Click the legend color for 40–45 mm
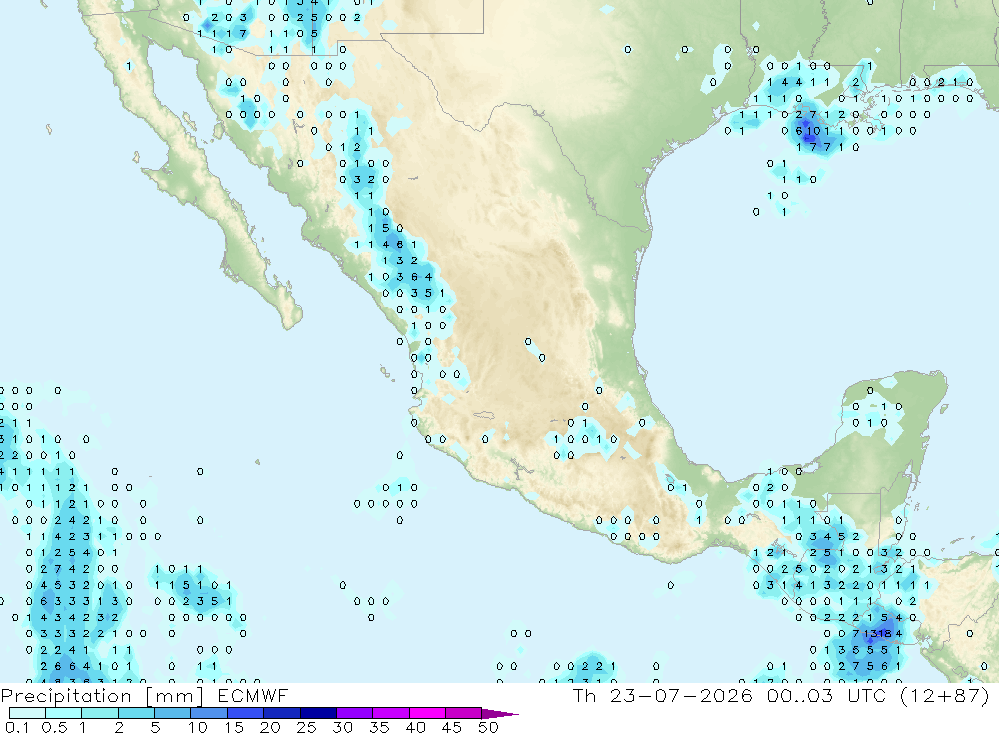The width and height of the screenshot is (1000, 733). [x=427, y=713]
